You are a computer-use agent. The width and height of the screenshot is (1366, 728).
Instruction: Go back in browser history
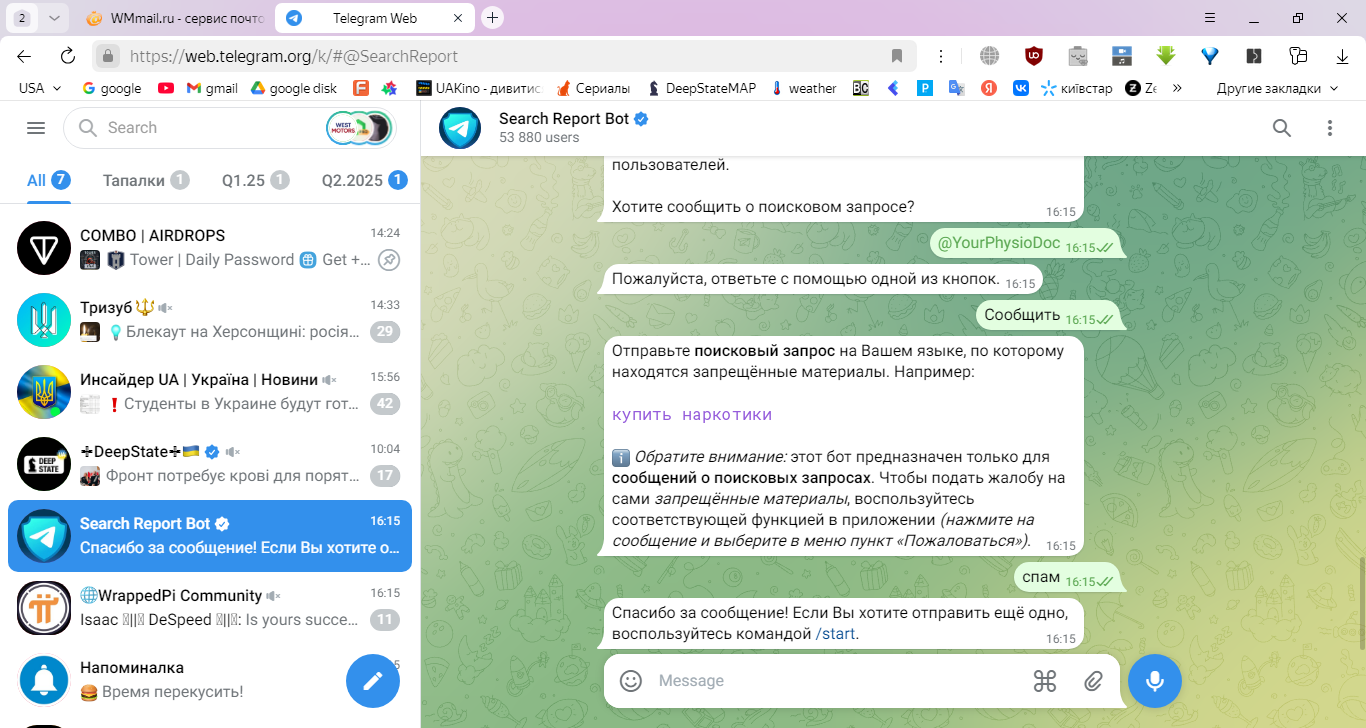(24, 56)
